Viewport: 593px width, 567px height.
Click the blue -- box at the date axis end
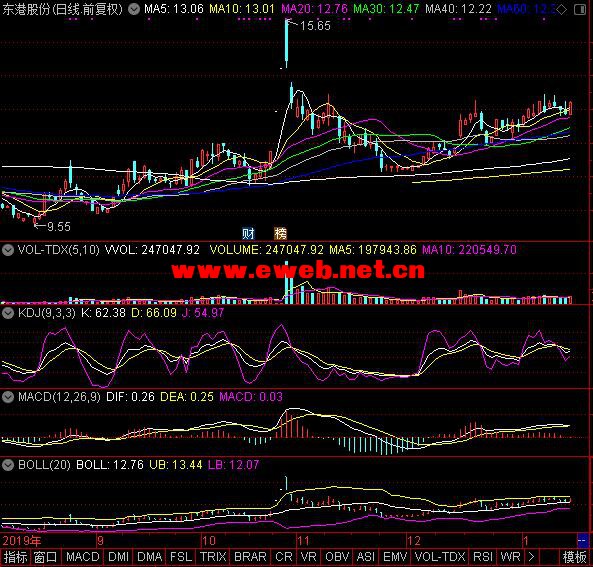click(x=582, y=540)
